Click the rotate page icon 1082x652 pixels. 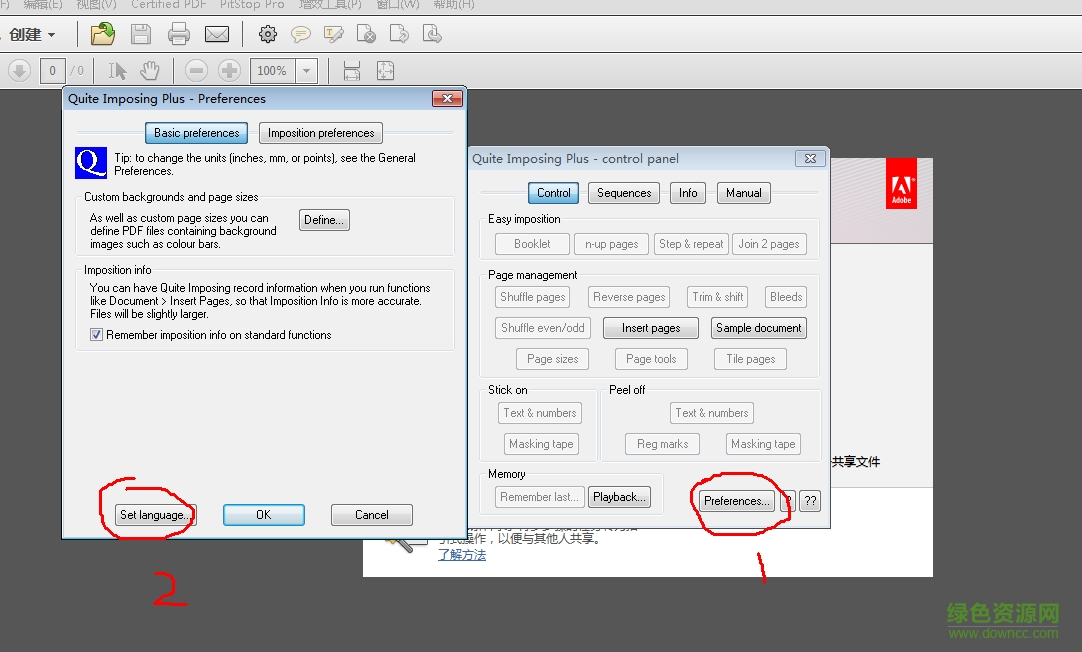click(399, 34)
